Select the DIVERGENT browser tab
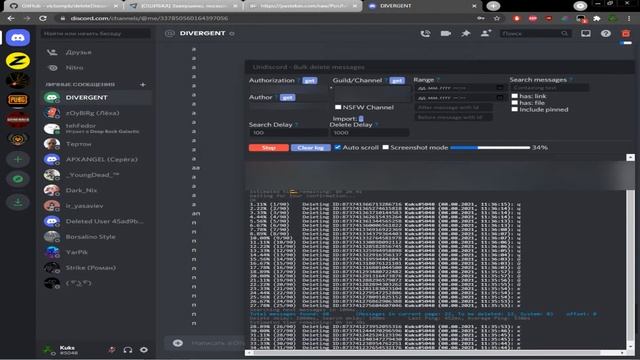Image resolution: width=640 pixels, height=360 pixels. [422, 6]
